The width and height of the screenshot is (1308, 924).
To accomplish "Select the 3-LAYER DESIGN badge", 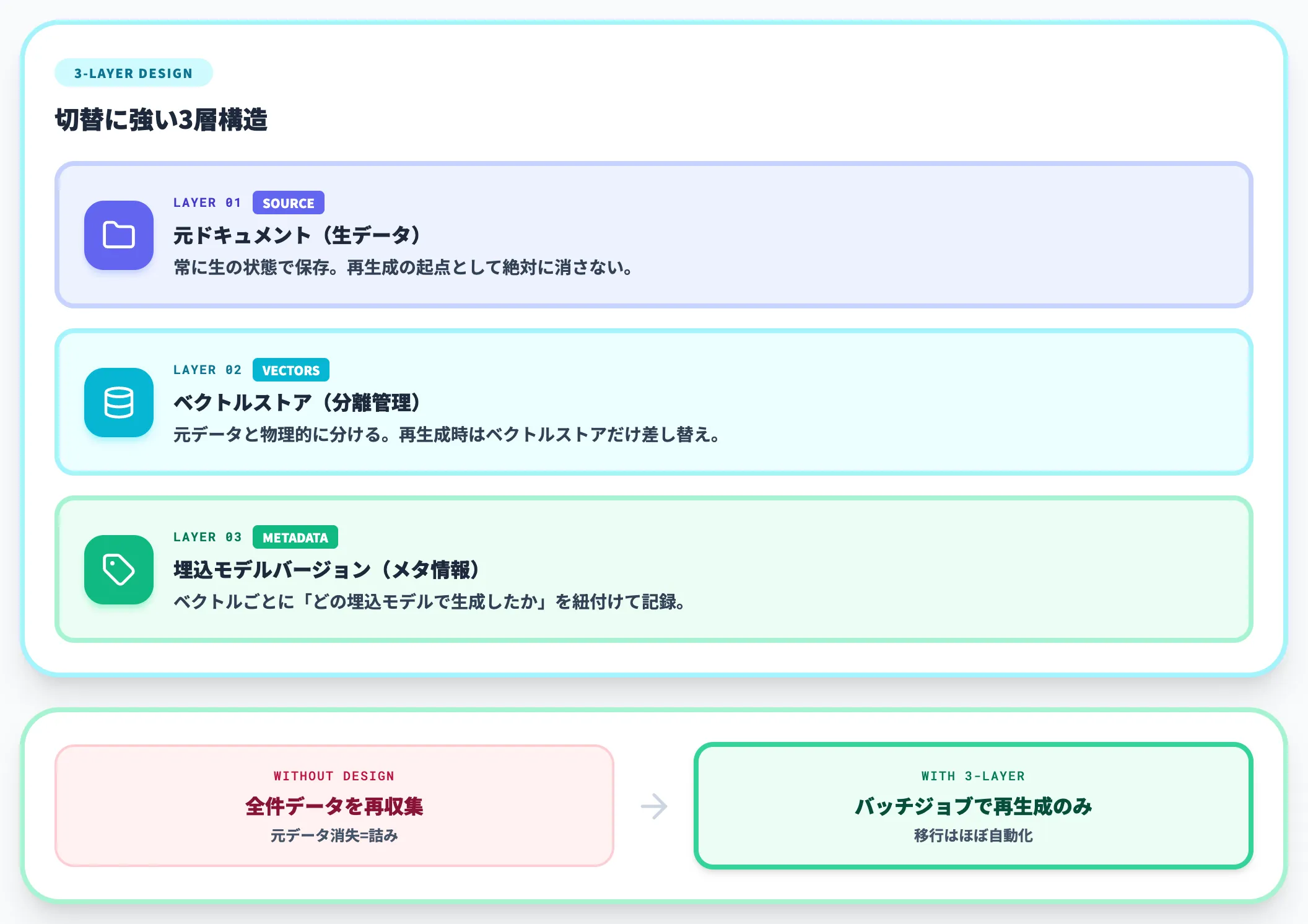I will point(134,73).
